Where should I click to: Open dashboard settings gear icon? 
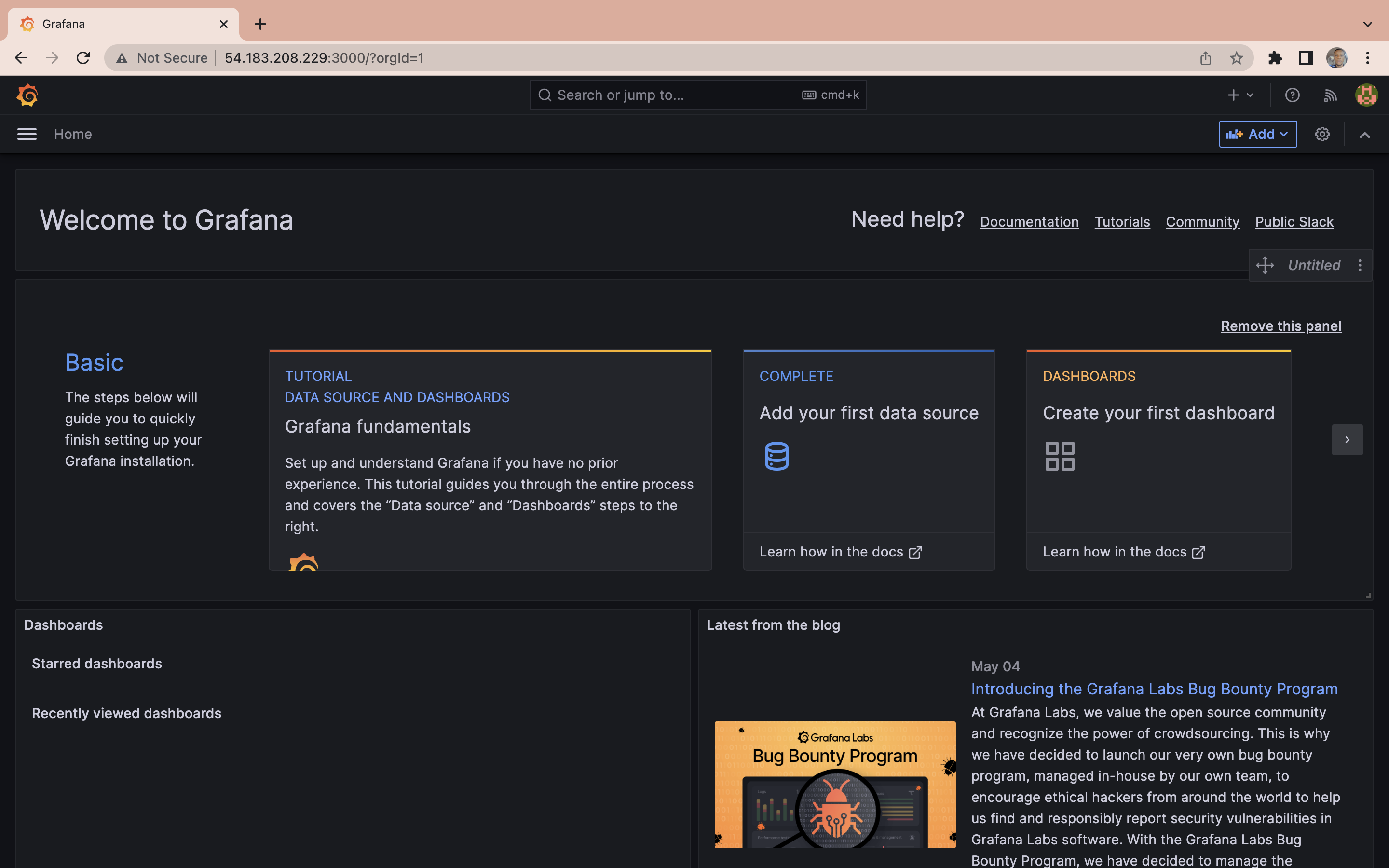(x=1322, y=134)
